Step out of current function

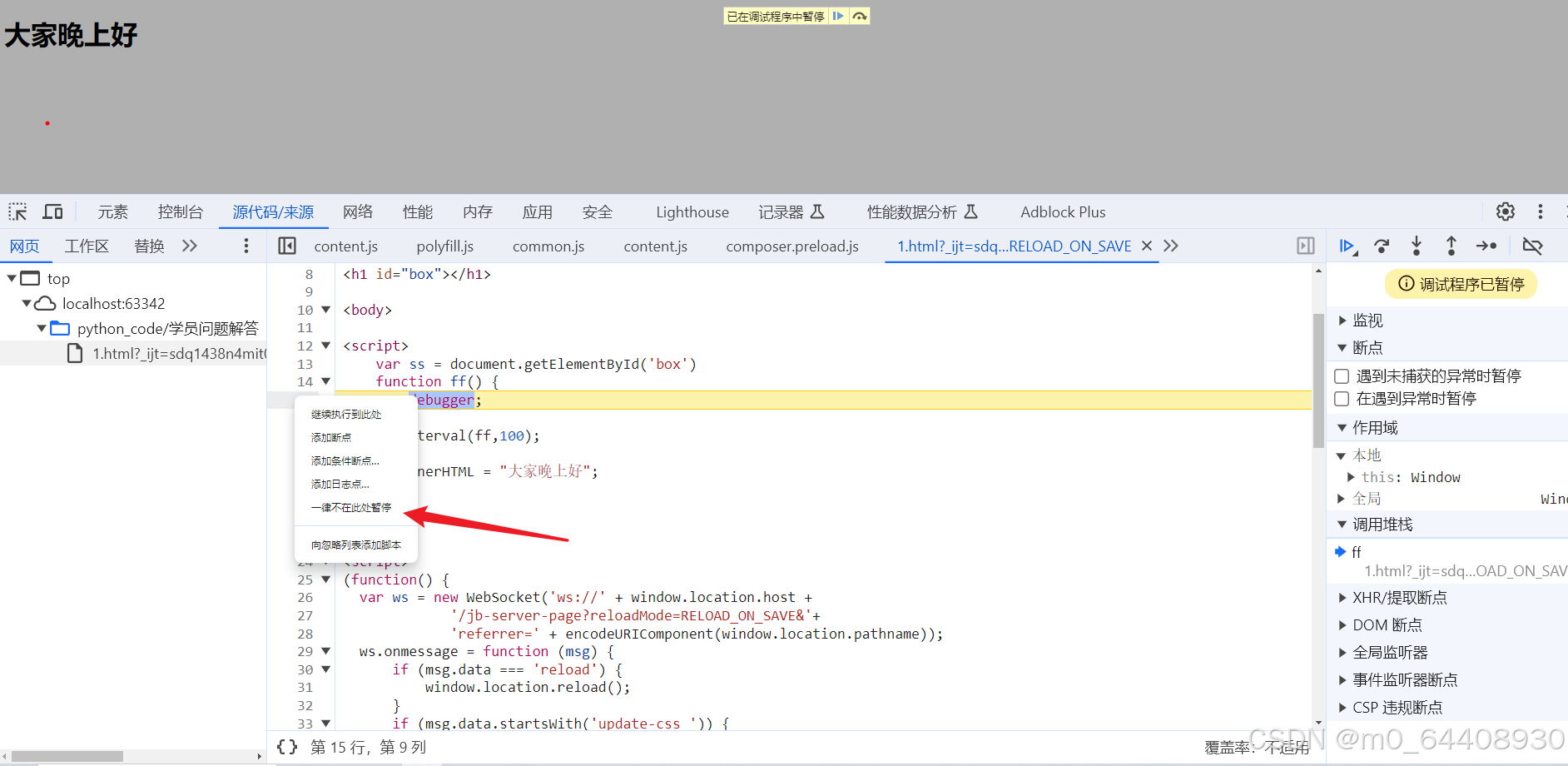coord(1451,246)
